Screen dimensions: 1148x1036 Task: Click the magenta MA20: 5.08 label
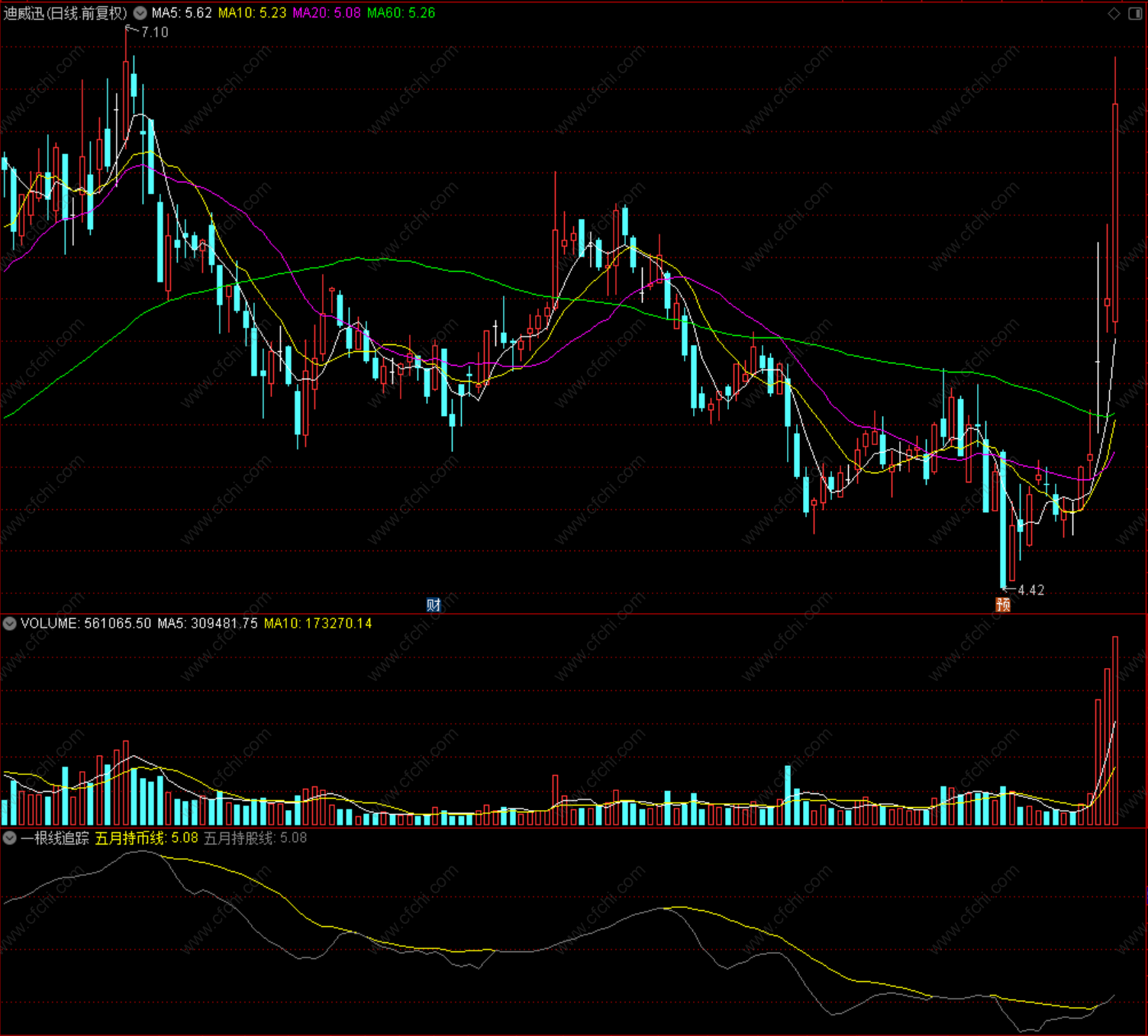[x=327, y=13]
